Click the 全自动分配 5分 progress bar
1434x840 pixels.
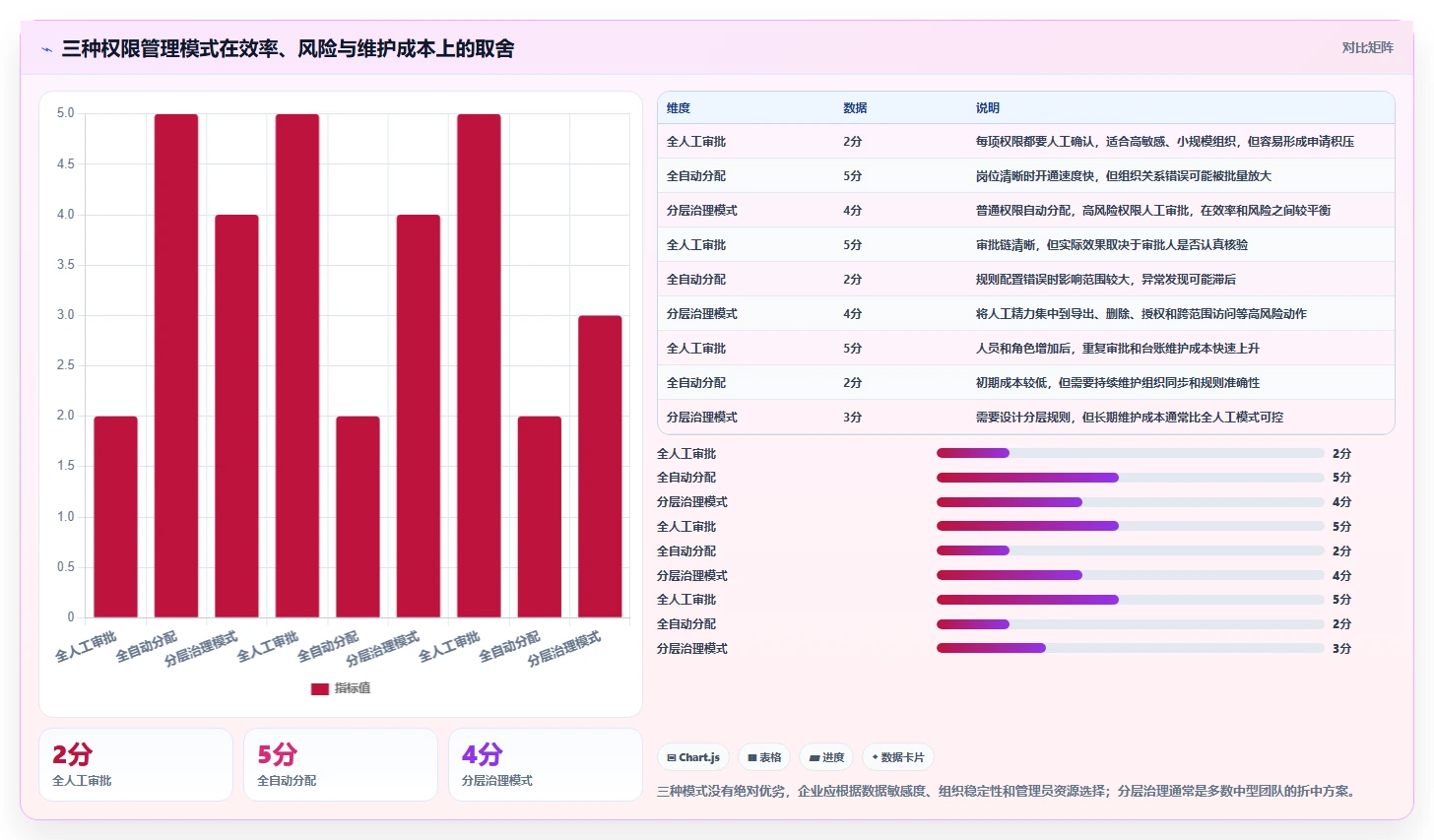coord(1131,478)
